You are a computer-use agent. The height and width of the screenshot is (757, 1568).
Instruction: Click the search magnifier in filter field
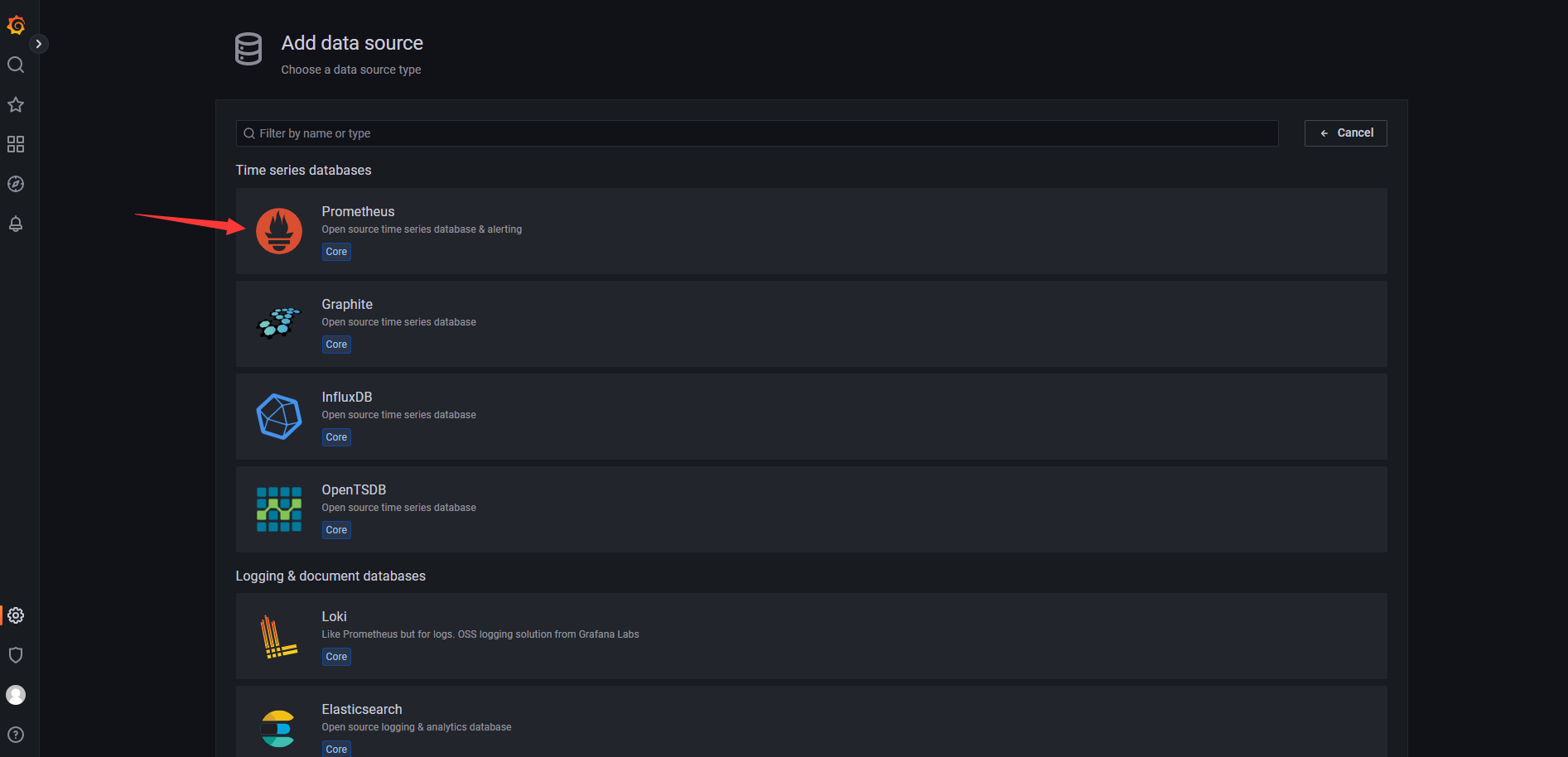(x=248, y=133)
